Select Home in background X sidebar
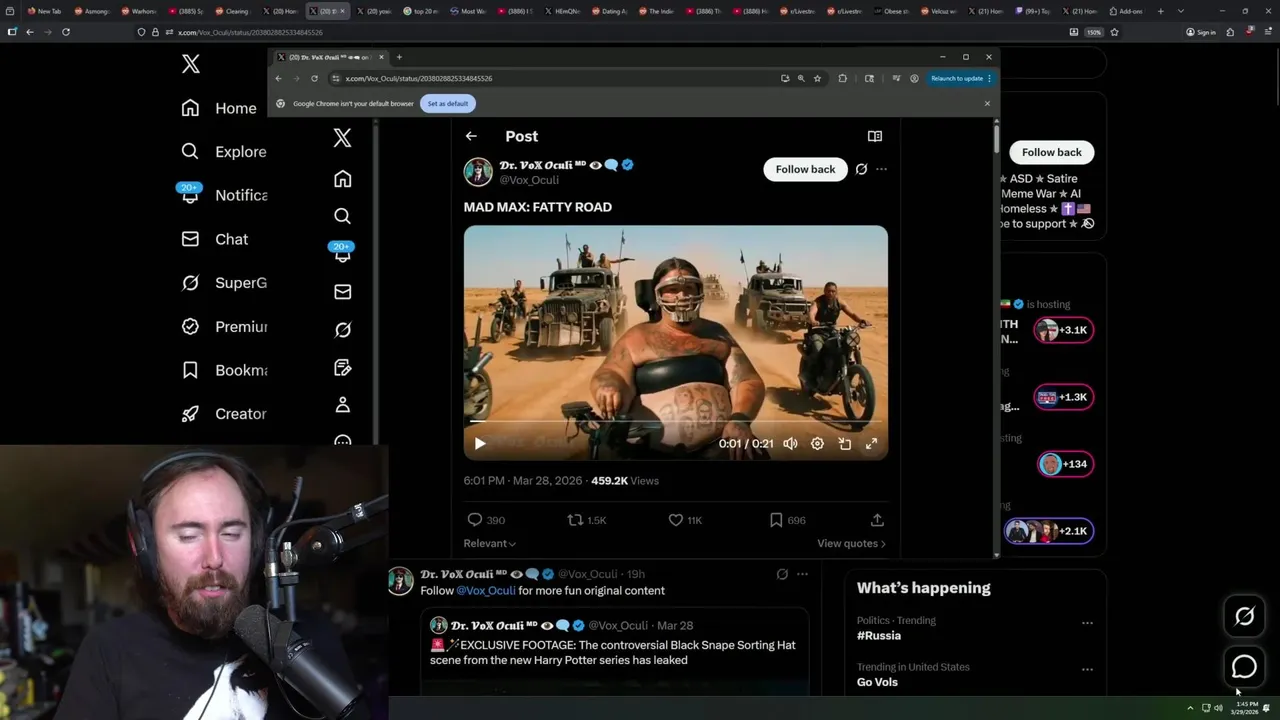The image size is (1280, 720). (x=219, y=108)
